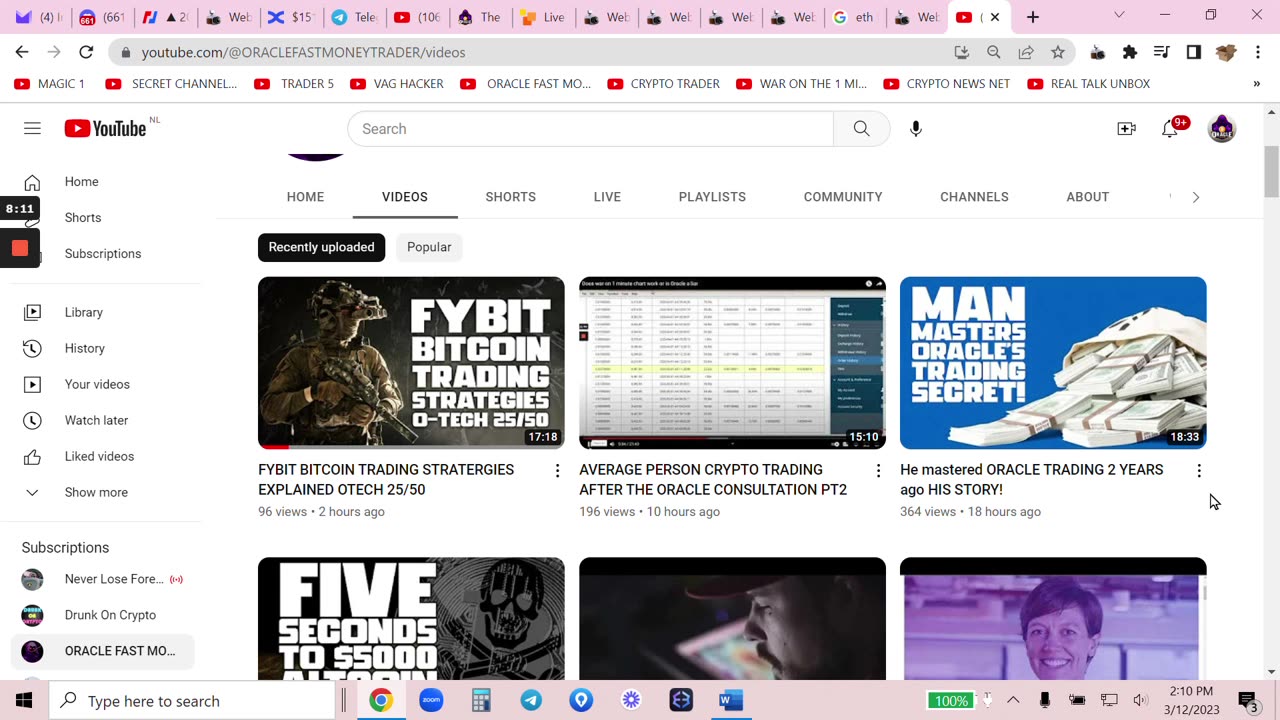
Task: Open options for FYBIT BITCOIN video
Action: pos(557,470)
